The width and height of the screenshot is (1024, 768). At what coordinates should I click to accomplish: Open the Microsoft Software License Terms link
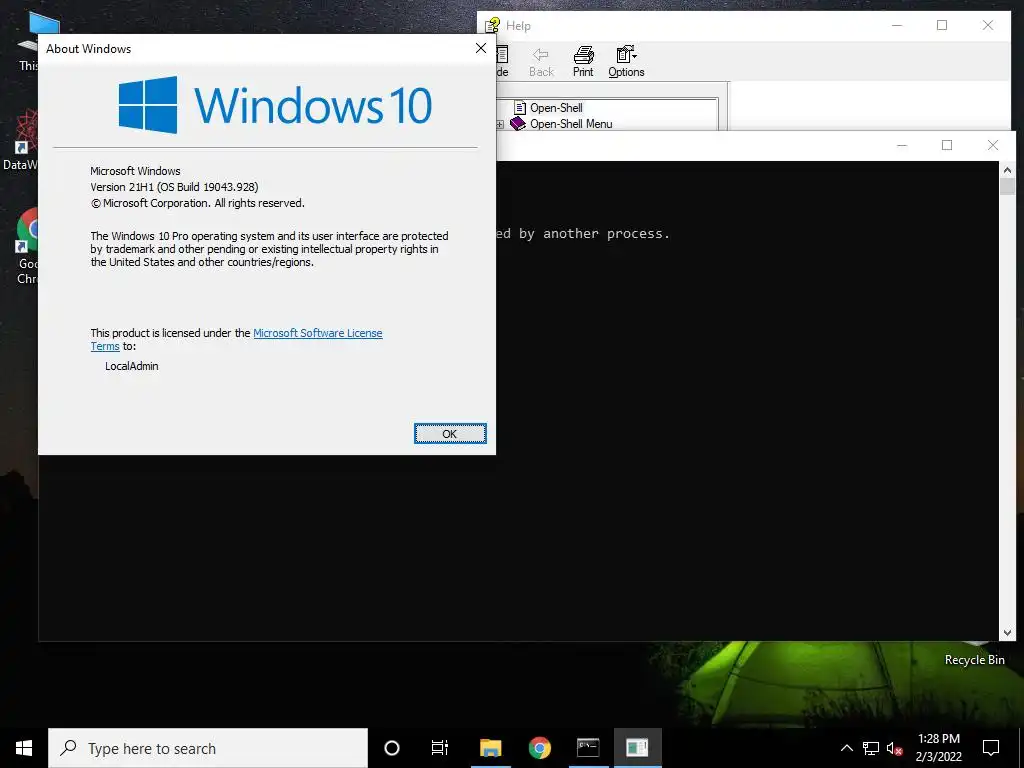317,333
